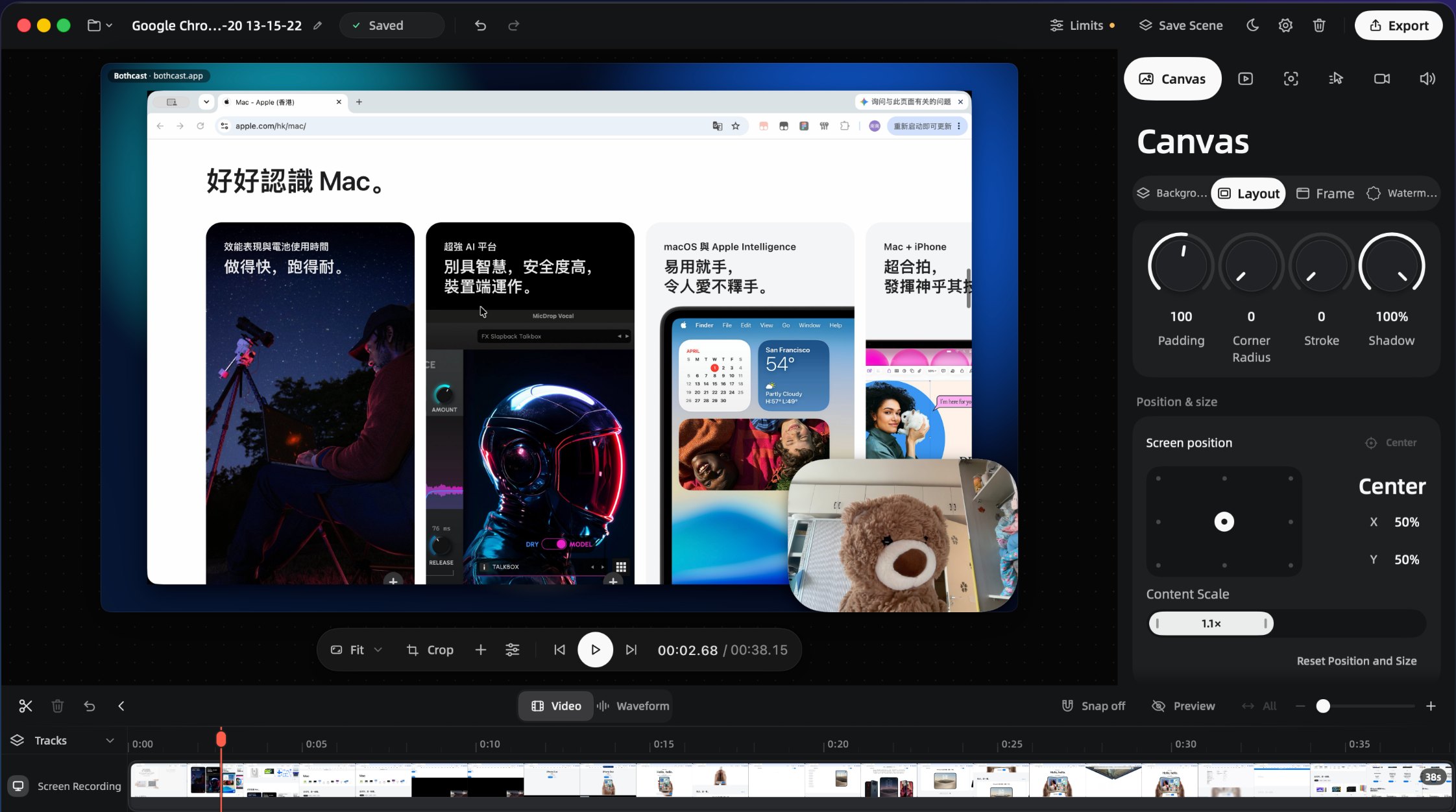The height and width of the screenshot is (812, 1456).
Task: Toggle dark mode moon icon
Action: click(1252, 25)
